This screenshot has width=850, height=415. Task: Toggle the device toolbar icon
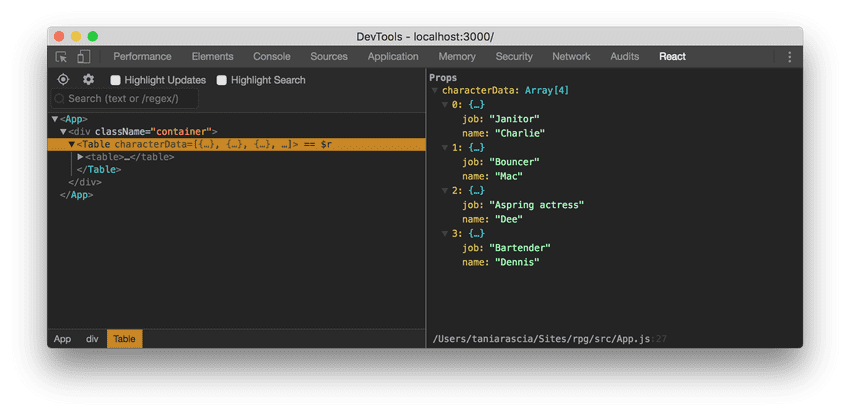click(x=84, y=57)
